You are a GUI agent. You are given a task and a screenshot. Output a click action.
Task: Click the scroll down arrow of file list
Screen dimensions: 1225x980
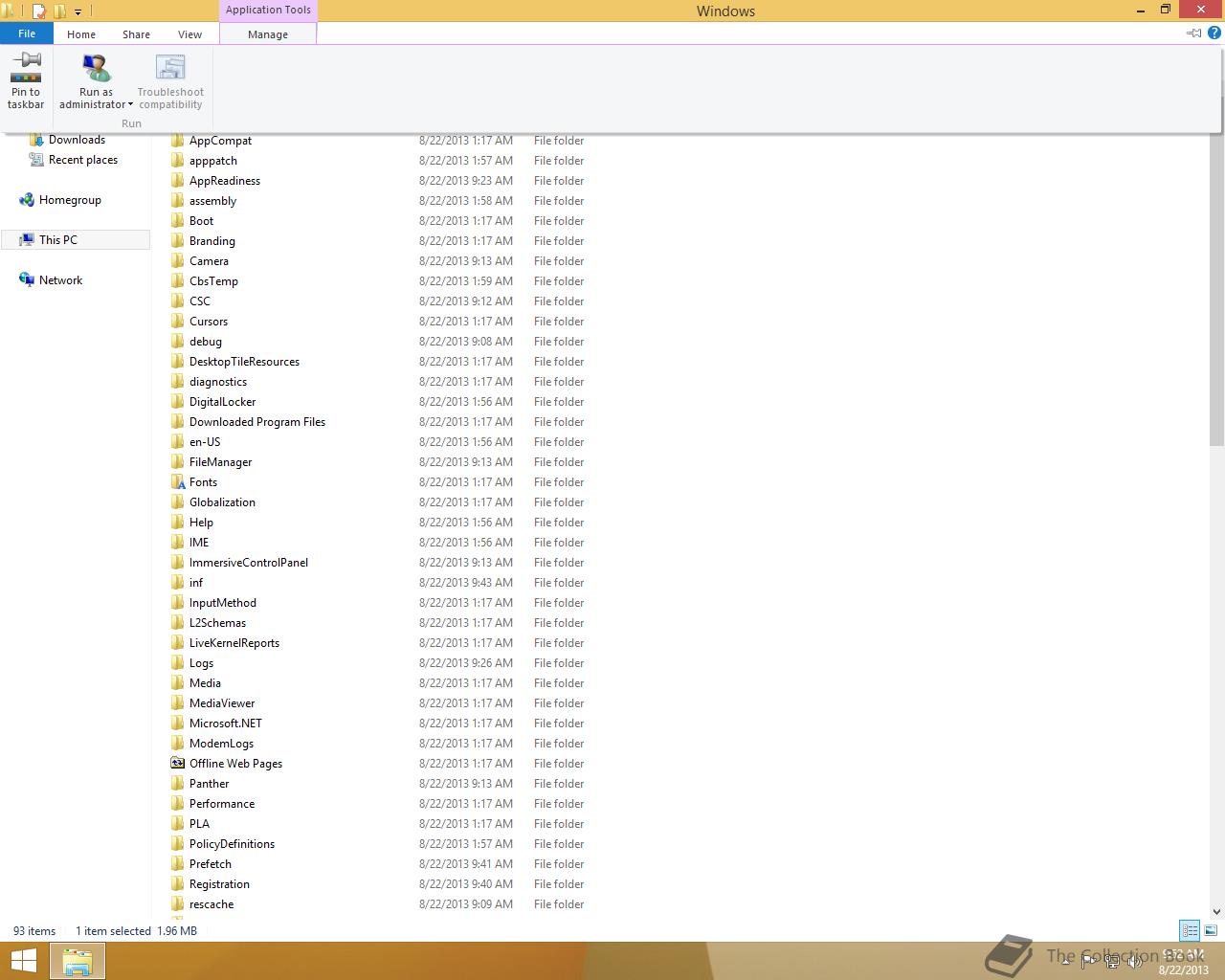pos(1216,912)
